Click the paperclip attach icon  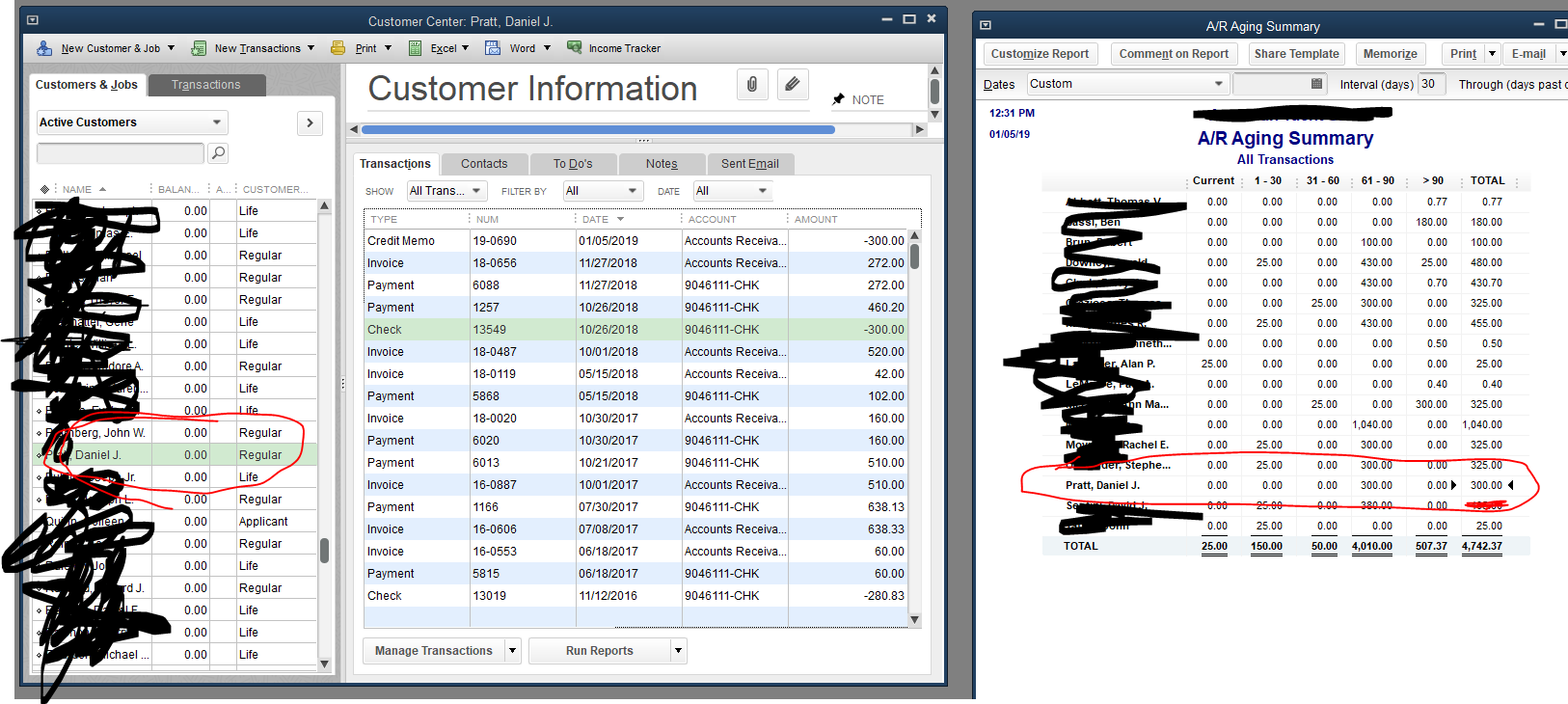(x=752, y=85)
